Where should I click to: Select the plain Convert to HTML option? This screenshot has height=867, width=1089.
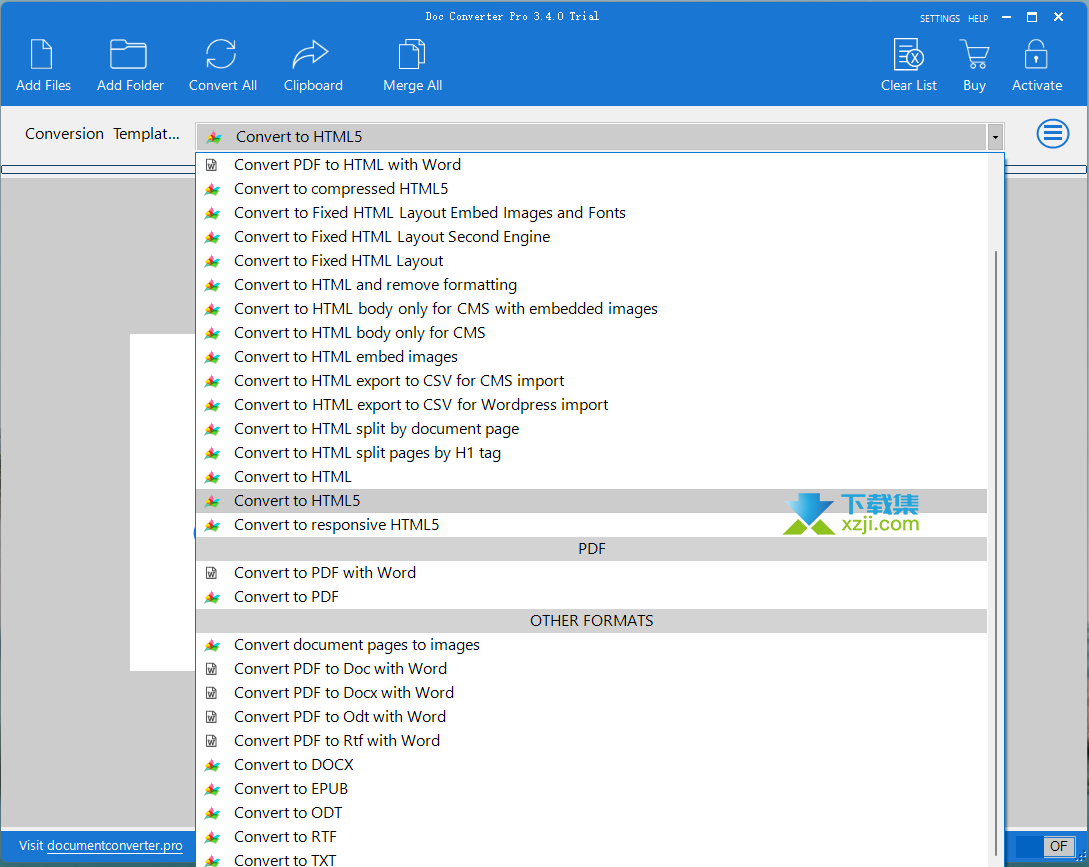pyautogui.click(x=591, y=477)
